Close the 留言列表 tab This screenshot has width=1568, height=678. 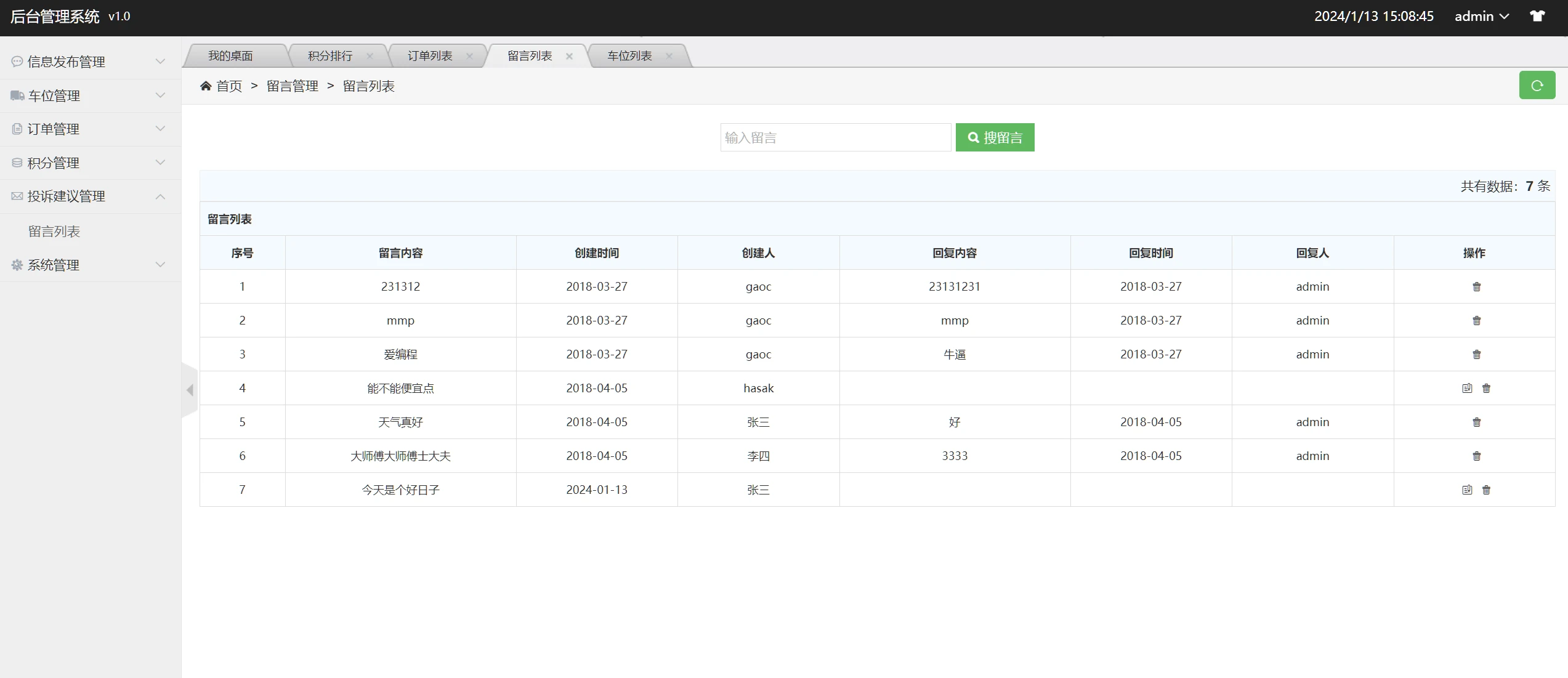point(569,56)
